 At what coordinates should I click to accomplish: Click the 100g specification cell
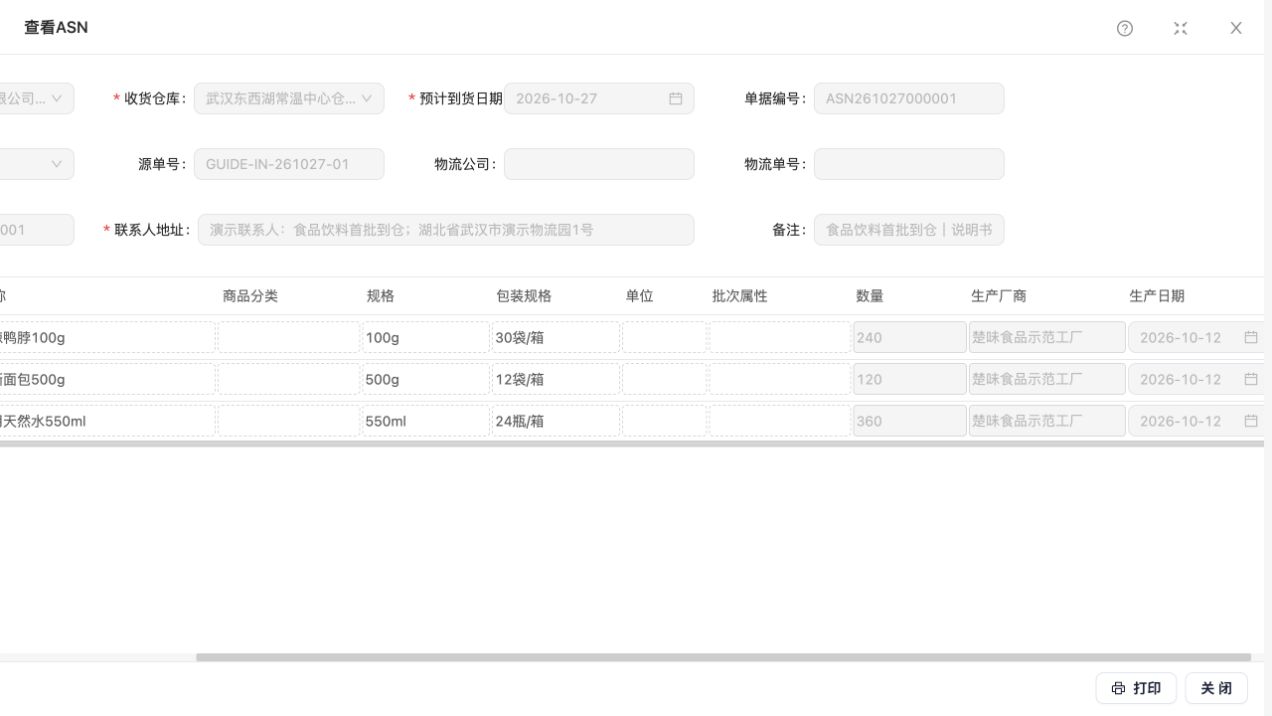425,338
